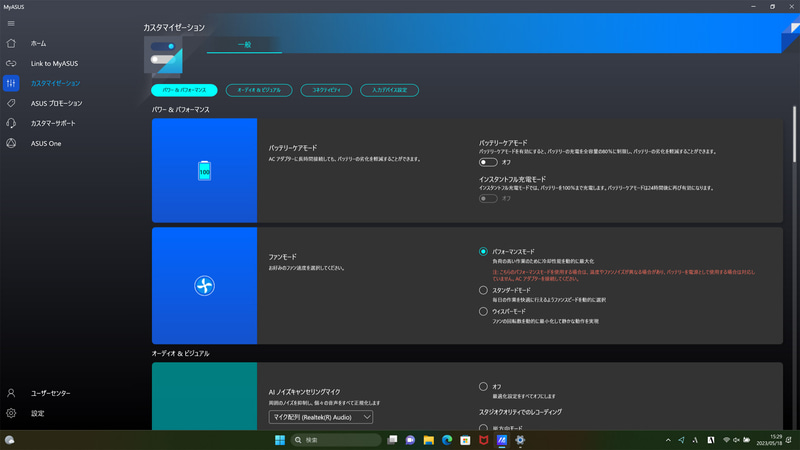Open ASUS Promotion (ASUS プロモーション) menu item

click(x=56, y=104)
